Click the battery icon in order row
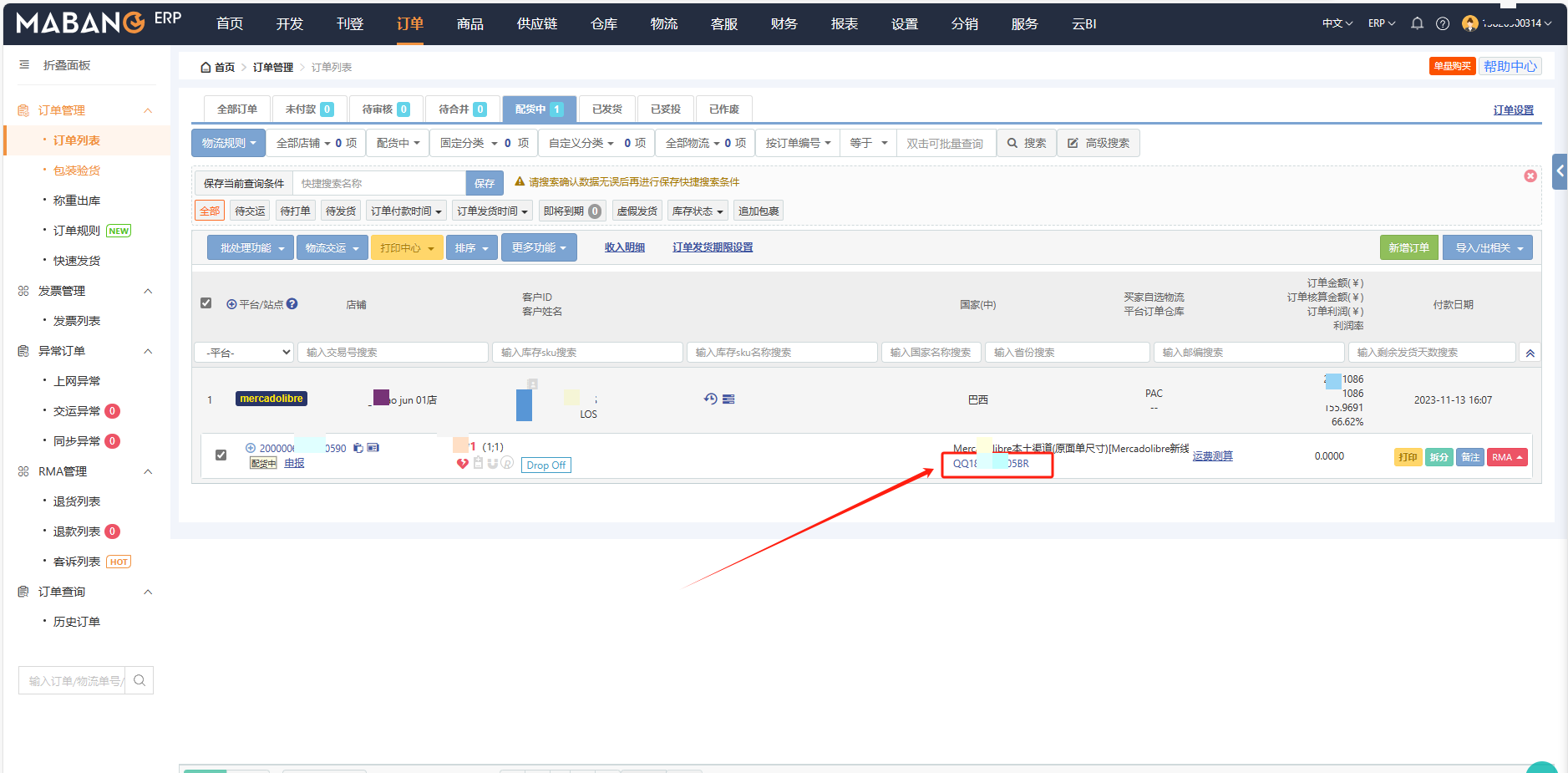Viewport: 1568px width, 773px height. coord(478,463)
